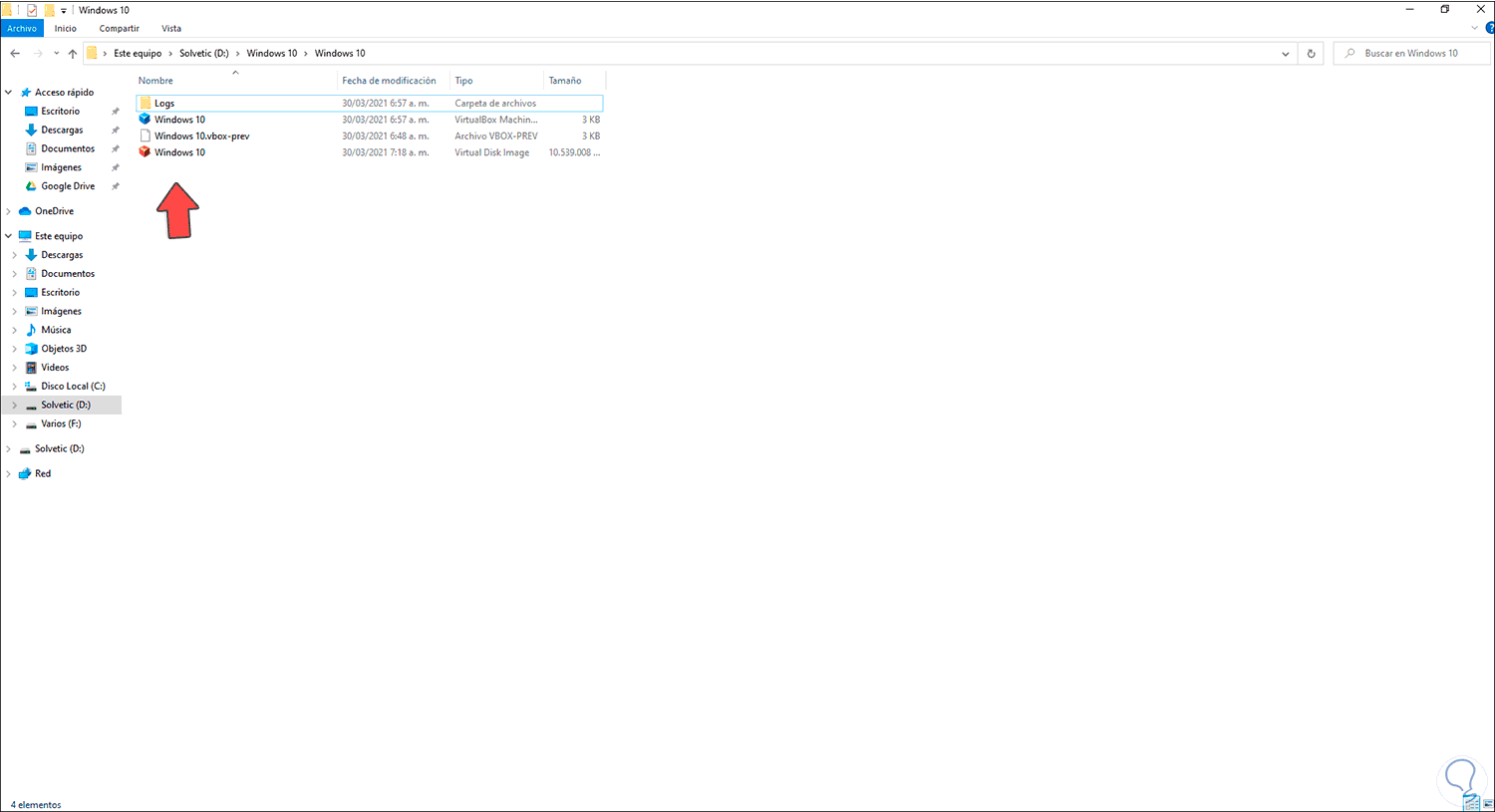Open the recent locations dropdown arrow
Screen dimensions: 1495x812
point(56,54)
